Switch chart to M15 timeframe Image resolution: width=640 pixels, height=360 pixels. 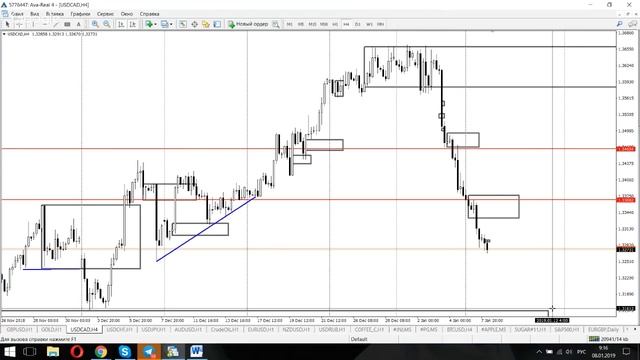pyautogui.click(x=312, y=24)
